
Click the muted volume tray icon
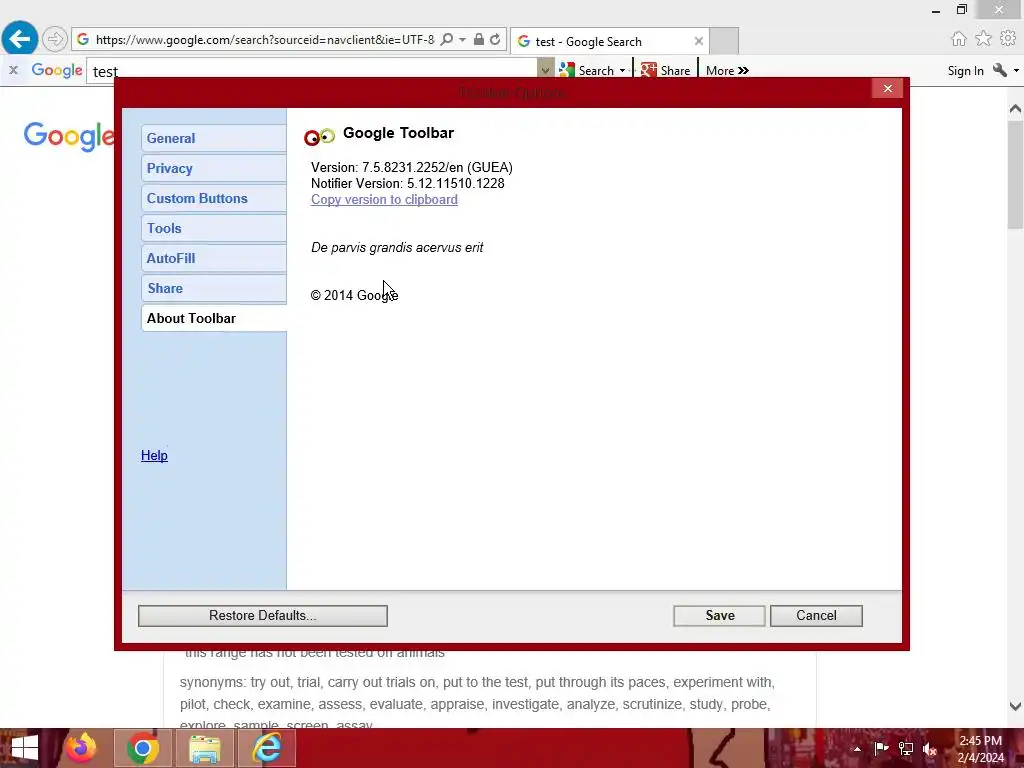(930, 749)
